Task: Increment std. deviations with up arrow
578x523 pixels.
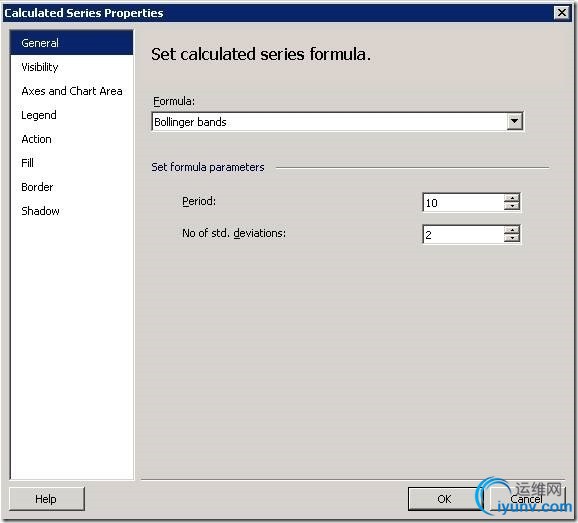Action: [512, 230]
